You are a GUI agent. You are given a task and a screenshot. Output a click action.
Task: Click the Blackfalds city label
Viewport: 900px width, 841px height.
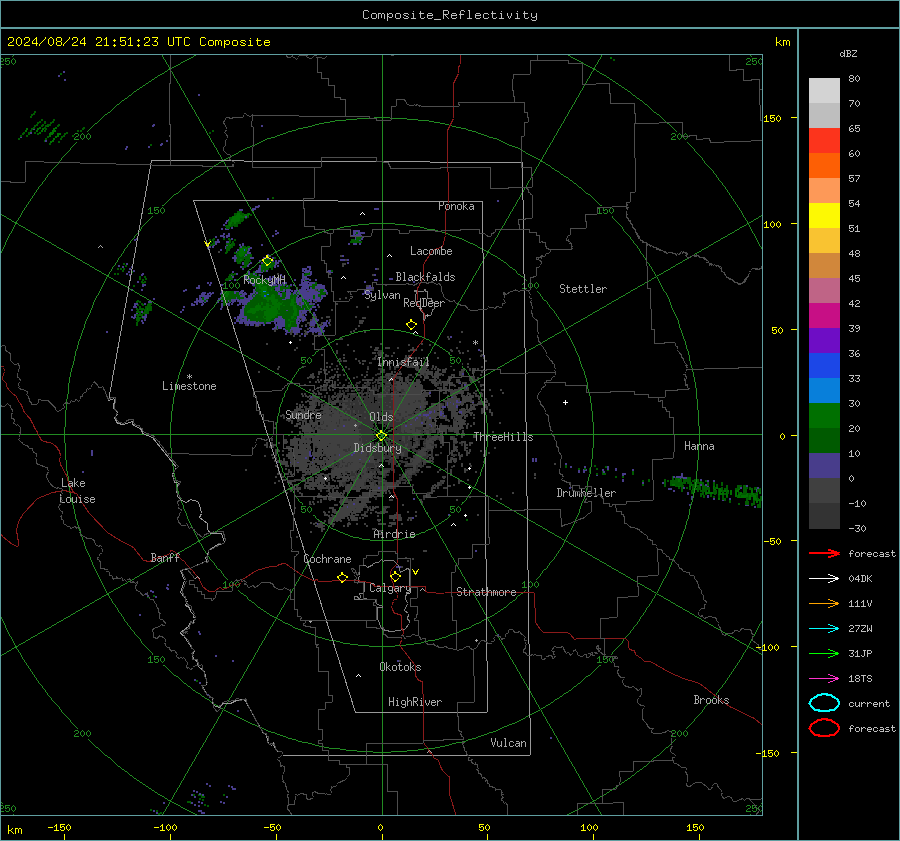click(425, 277)
